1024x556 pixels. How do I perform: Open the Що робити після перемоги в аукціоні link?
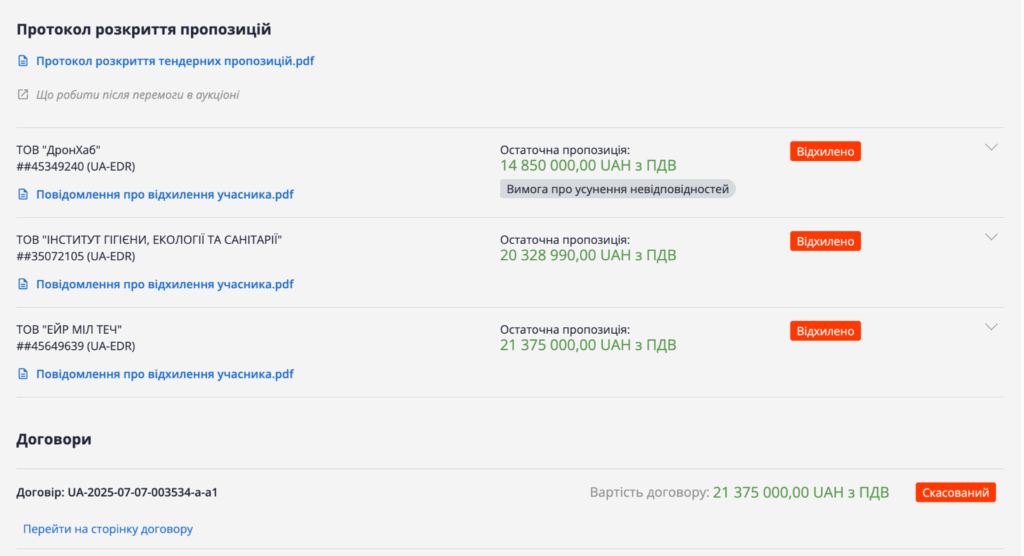tap(137, 95)
